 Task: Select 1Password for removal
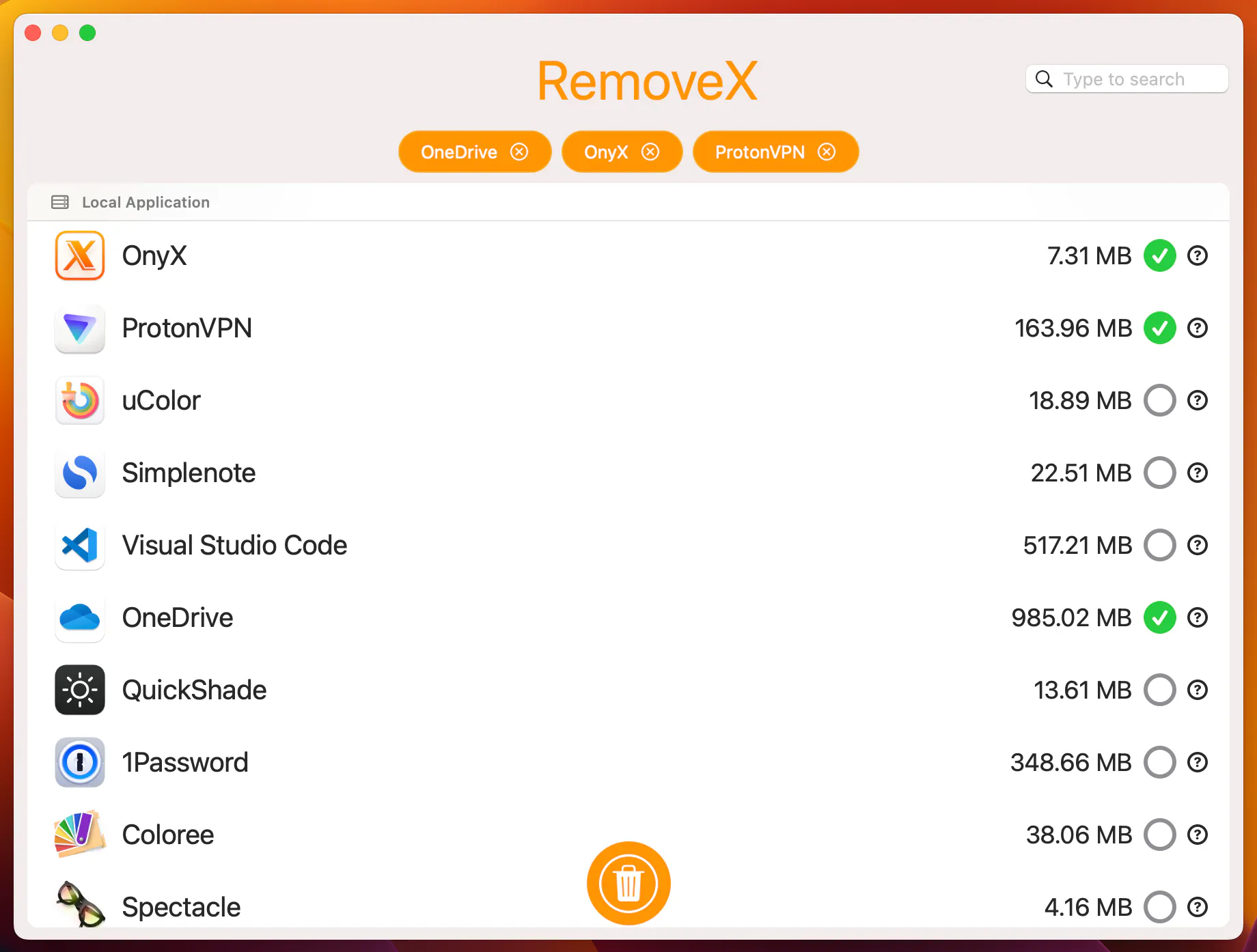[1160, 762]
